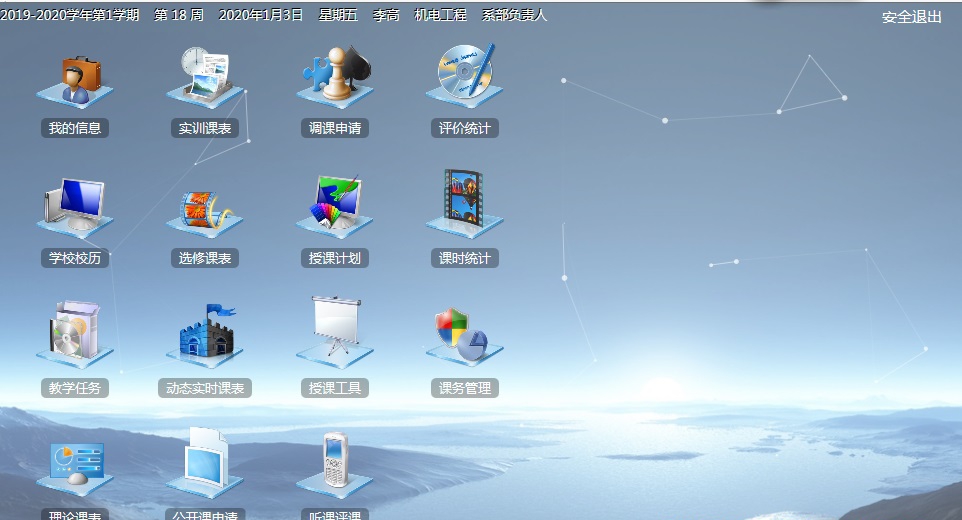Screen dimensions: 962x520
Task: Open the 动态实时课表 blue castle icon
Action: coord(205,336)
